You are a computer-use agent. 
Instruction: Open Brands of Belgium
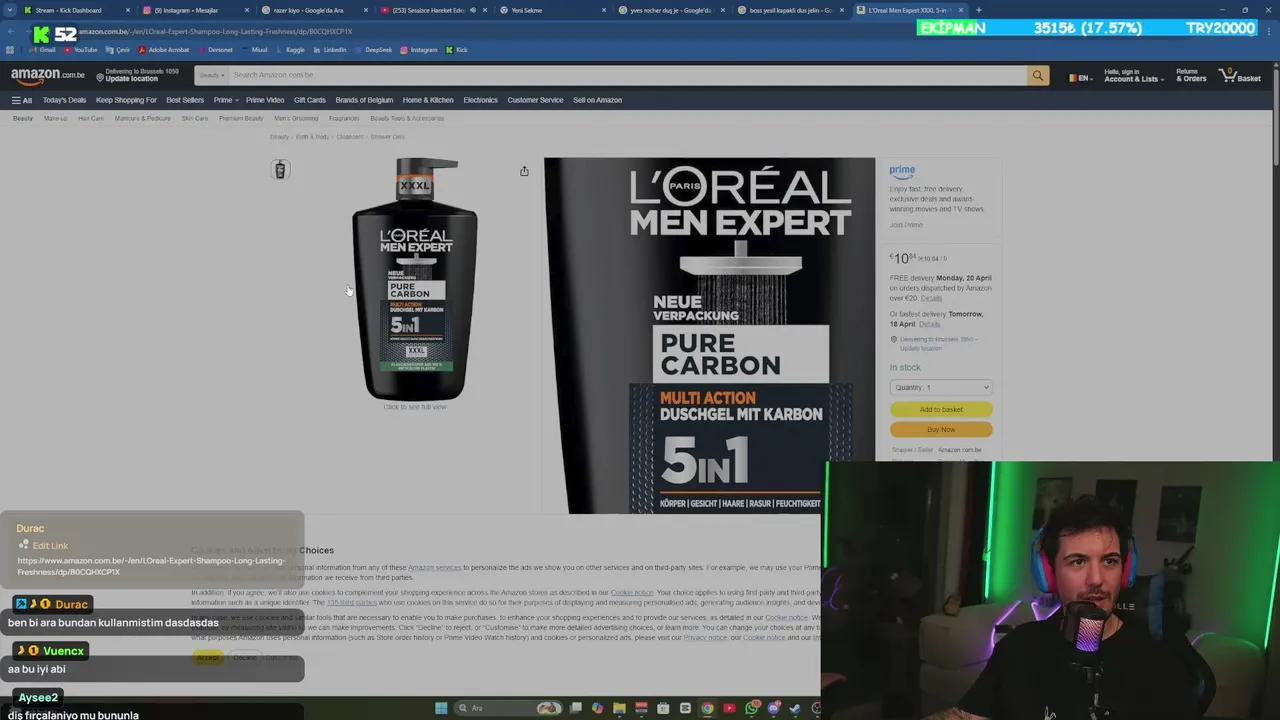[364, 100]
